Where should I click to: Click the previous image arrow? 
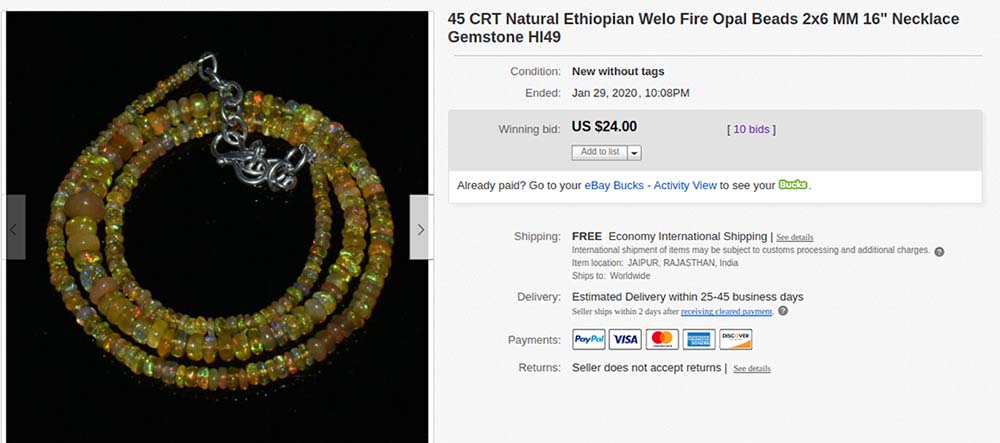pyautogui.click(x=14, y=228)
